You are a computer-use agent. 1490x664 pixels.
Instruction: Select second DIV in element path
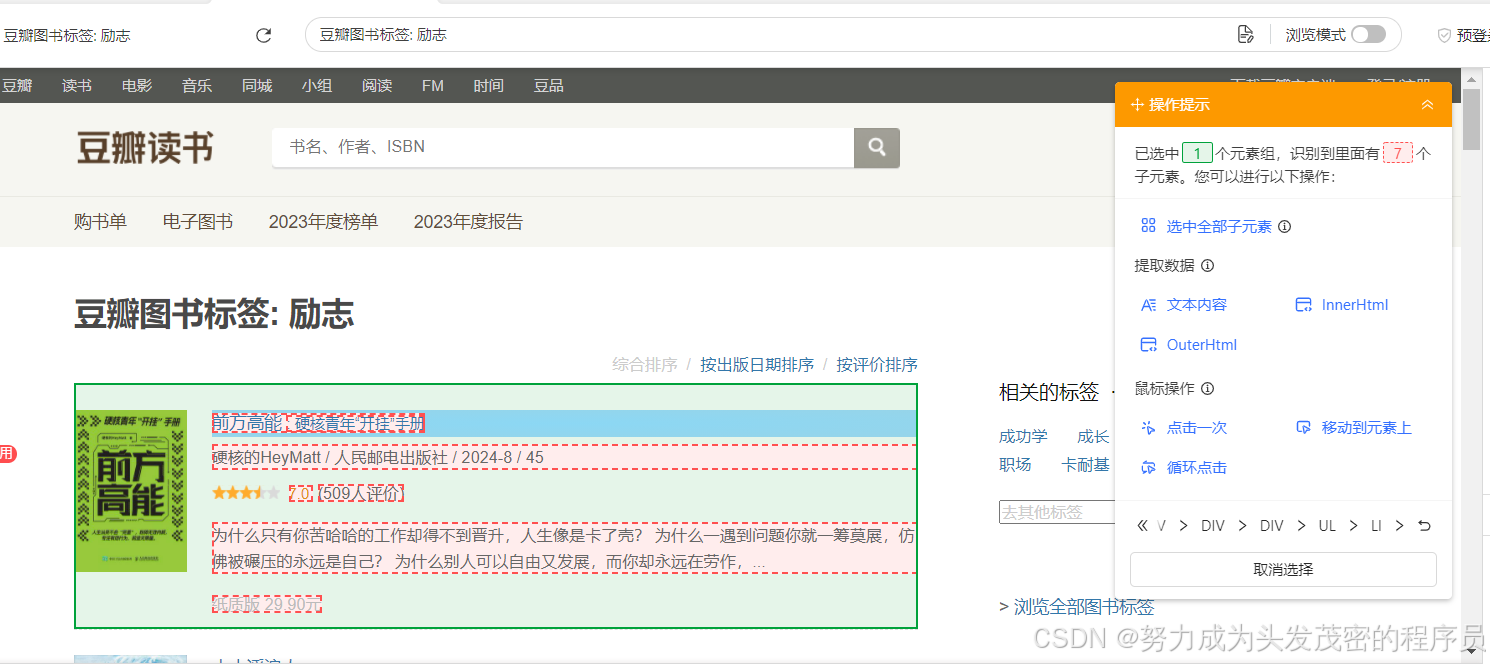[1272, 526]
